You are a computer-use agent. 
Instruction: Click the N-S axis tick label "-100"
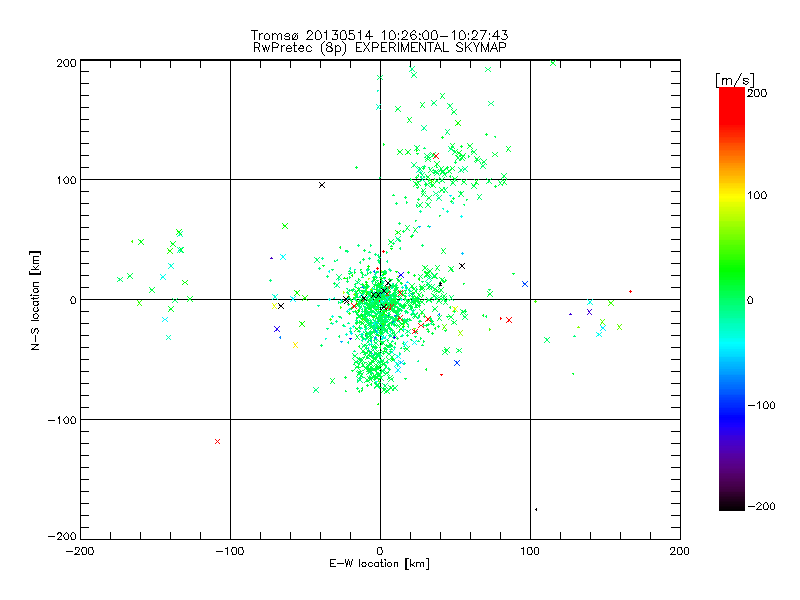(x=62, y=420)
